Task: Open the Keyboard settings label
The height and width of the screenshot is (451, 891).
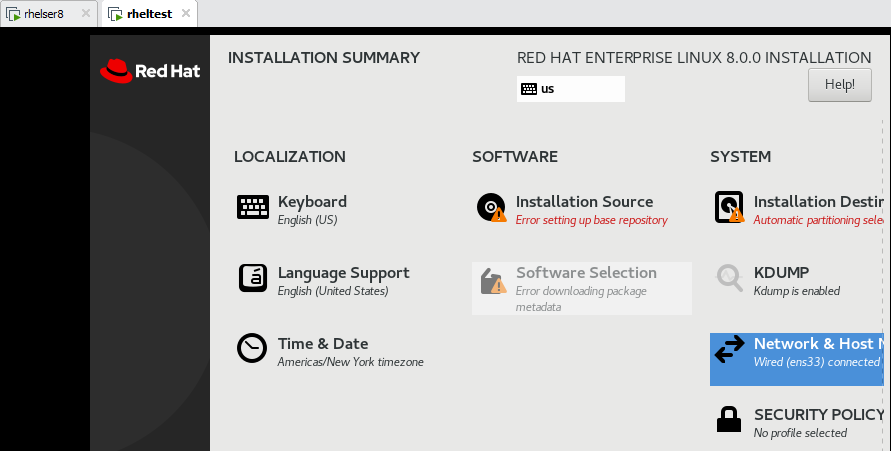Action: (312, 202)
